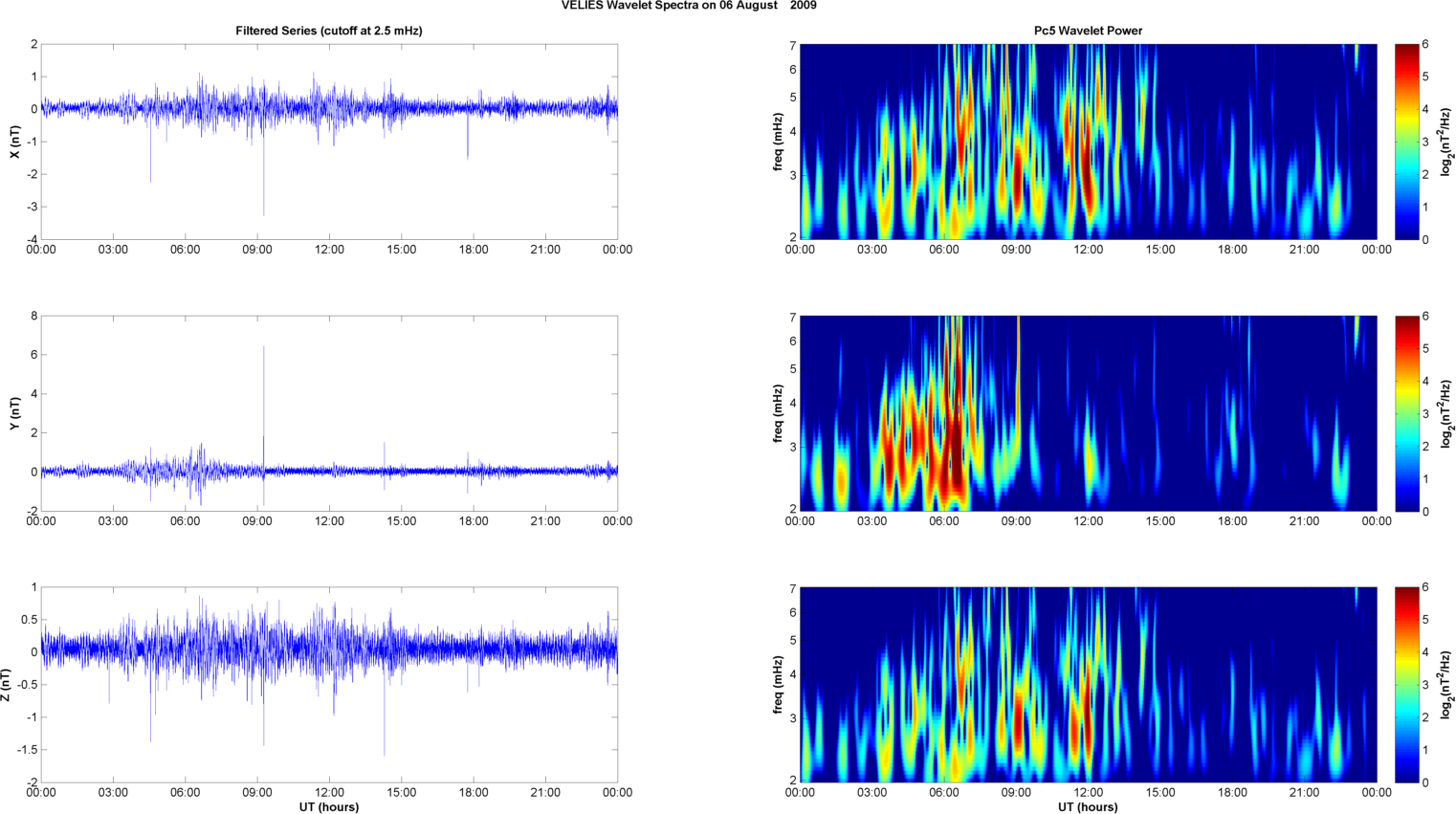Select the 'Pc5 Wavelet Power' heading
The width and height of the screenshot is (1456, 814).
point(1088,31)
